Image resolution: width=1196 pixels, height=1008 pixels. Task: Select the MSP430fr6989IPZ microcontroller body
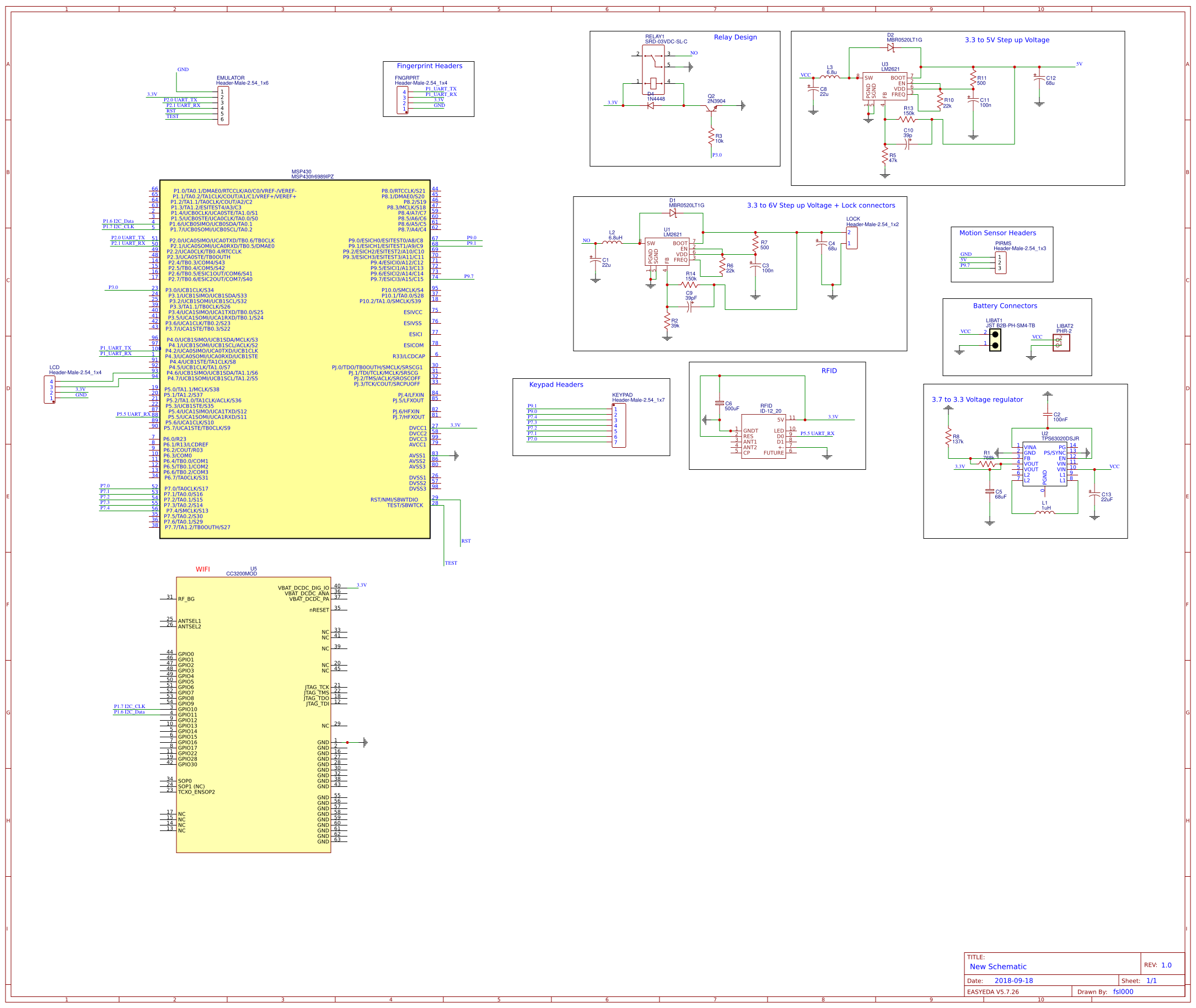(294, 359)
